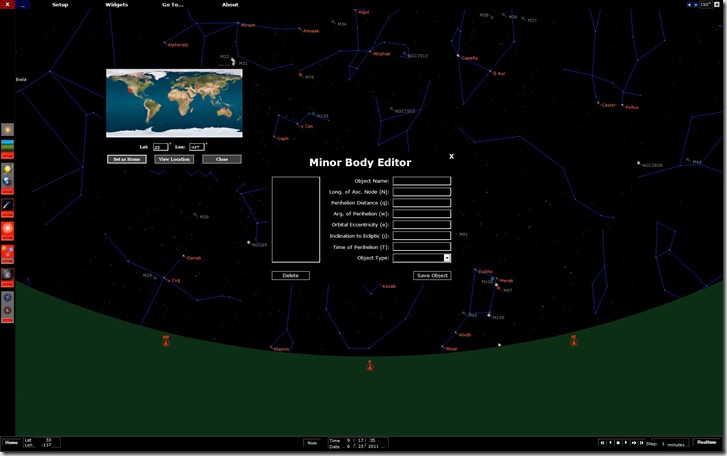Click the Set as Home button

[127, 159]
